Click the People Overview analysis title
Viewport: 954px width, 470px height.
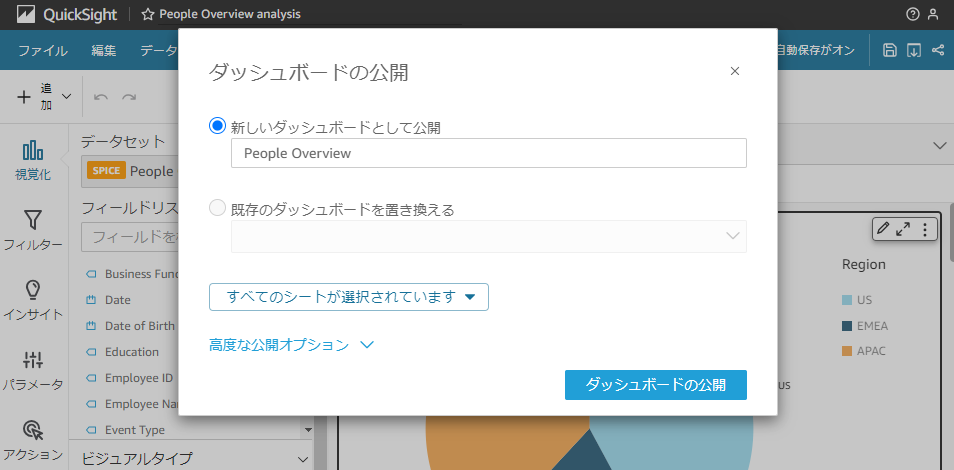point(230,15)
